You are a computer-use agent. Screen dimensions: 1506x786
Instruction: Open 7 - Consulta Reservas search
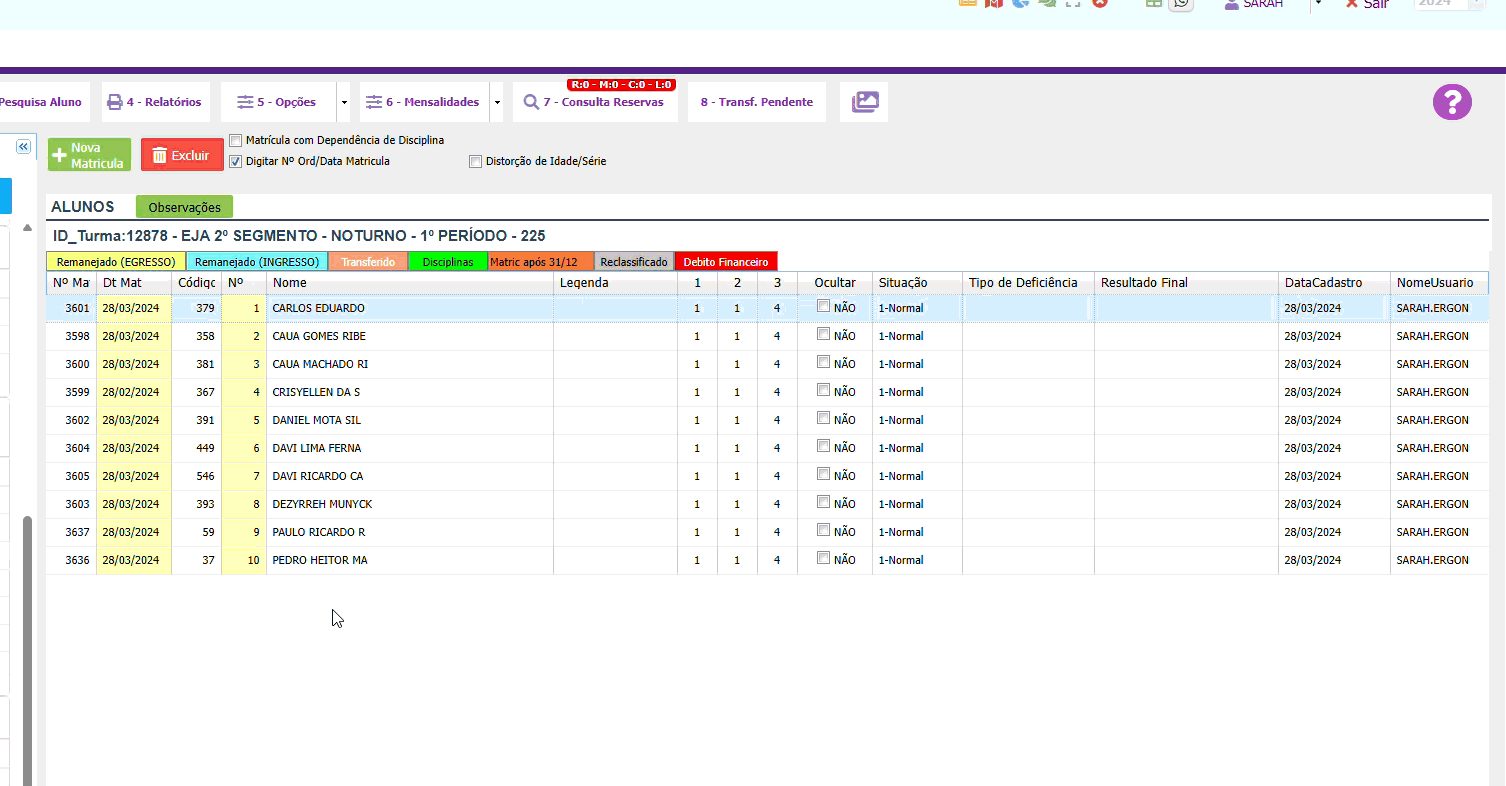(x=594, y=102)
